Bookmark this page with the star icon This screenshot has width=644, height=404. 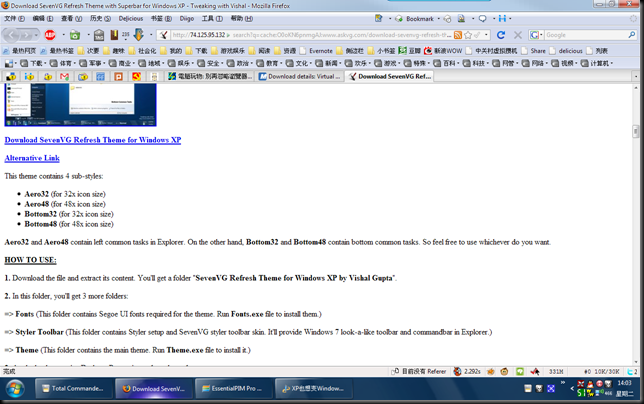468,35
